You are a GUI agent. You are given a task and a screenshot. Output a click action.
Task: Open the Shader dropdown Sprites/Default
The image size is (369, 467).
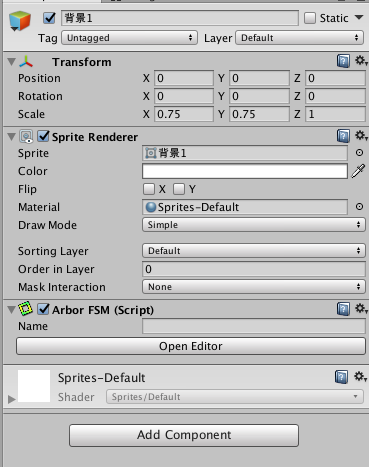[235, 397]
